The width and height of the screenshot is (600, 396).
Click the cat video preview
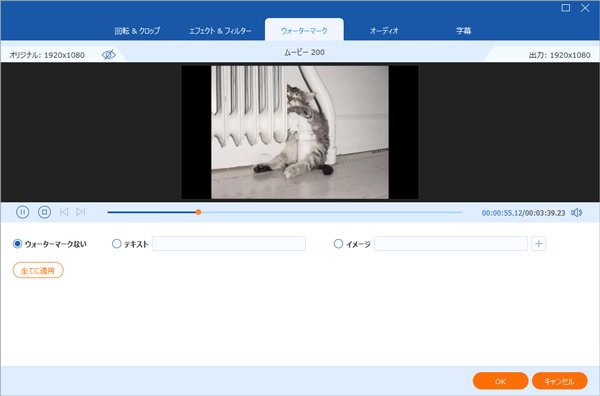pos(300,132)
